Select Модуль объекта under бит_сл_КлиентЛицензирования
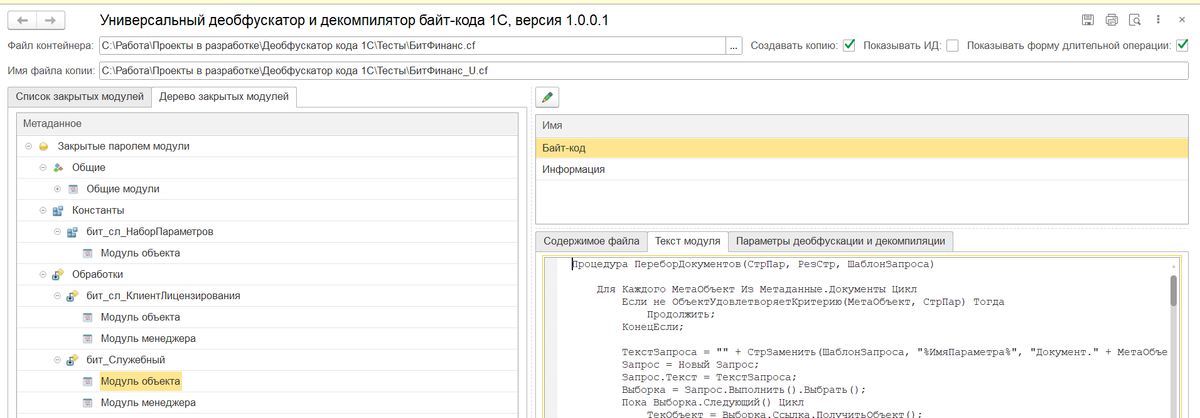 [x=140, y=317]
